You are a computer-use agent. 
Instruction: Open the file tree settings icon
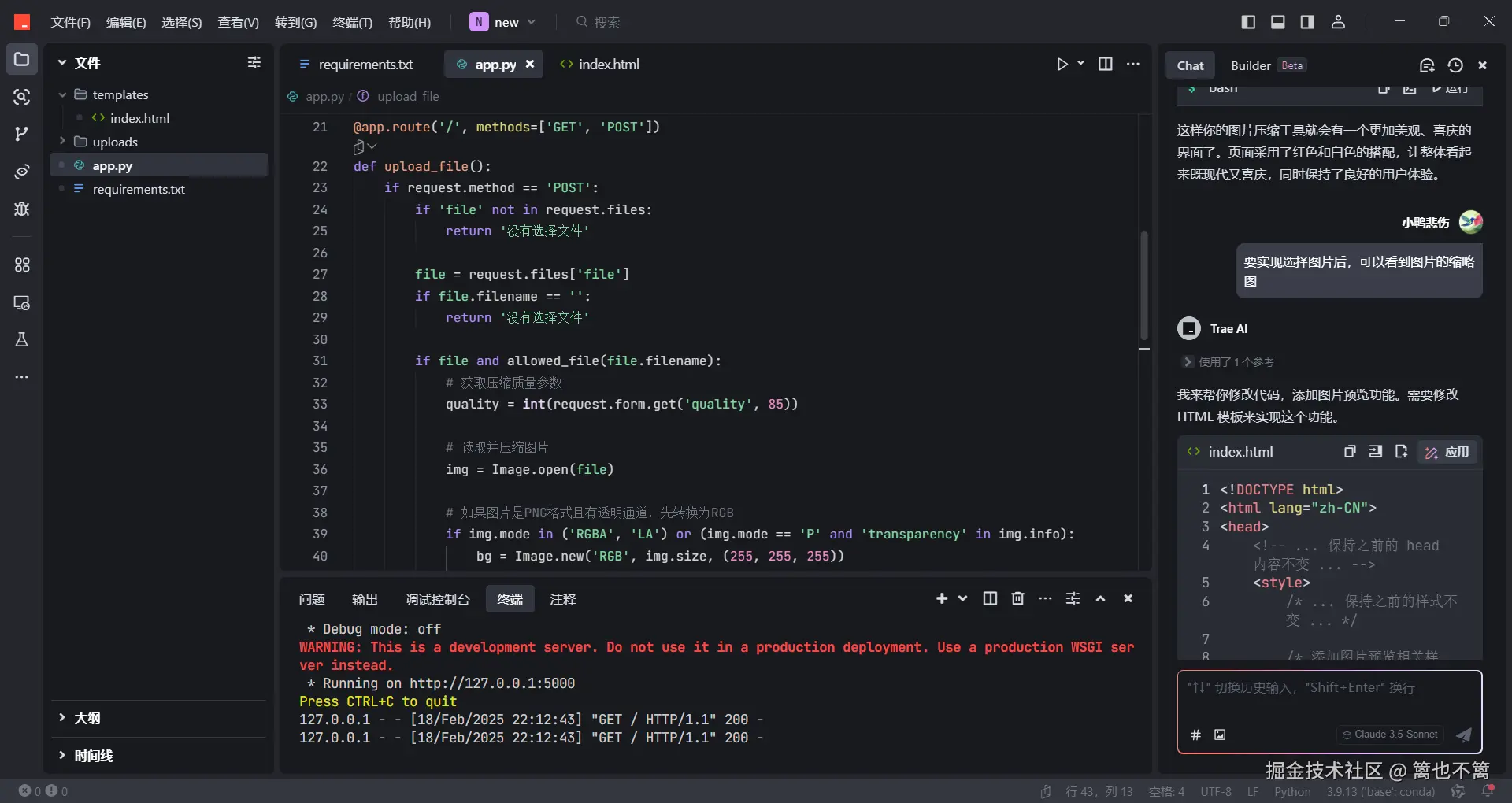(x=254, y=62)
